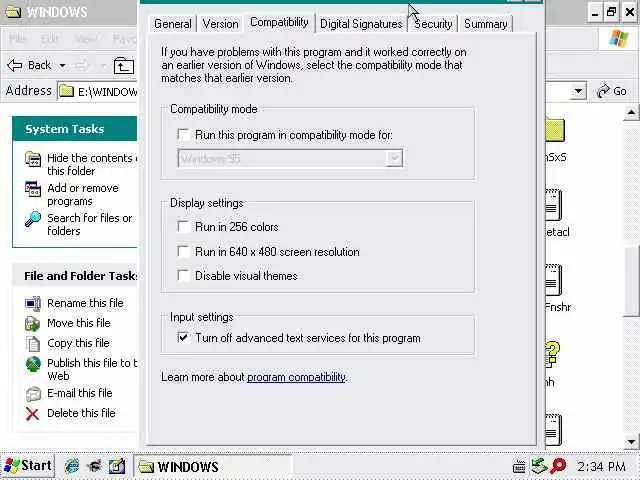The width and height of the screenshot is (640, 480).
Task: Click the Rename this file icon
Action: [x=33, y=303]
